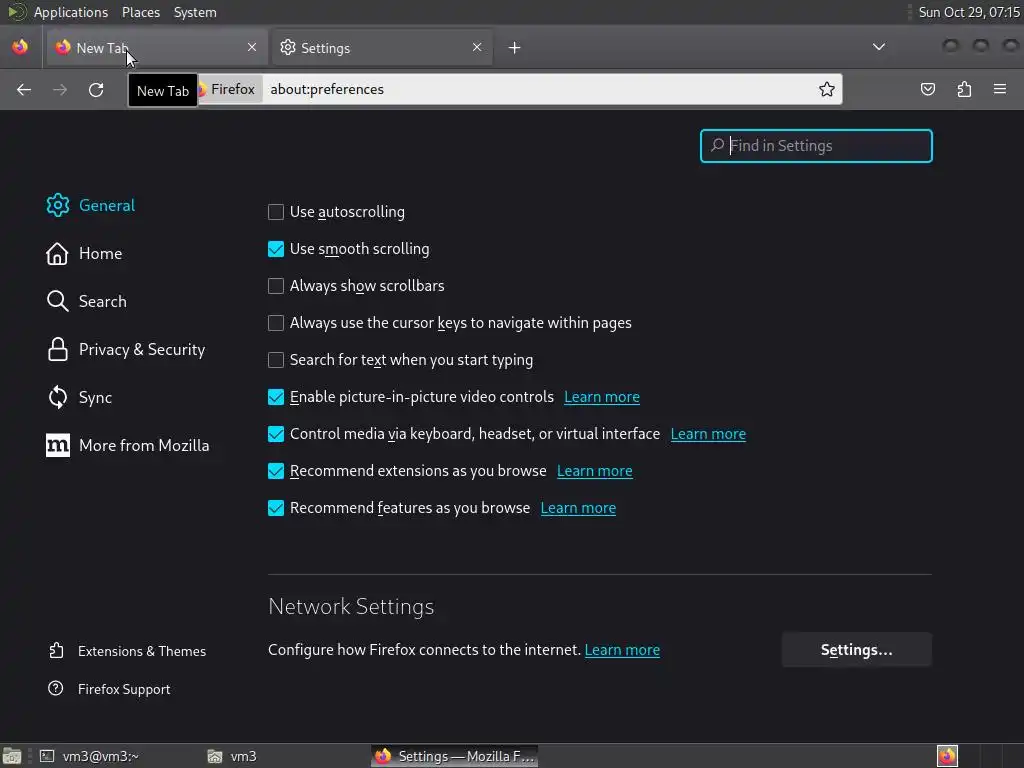Open the Save to Pocket icon
Image resolution: width=1024 pixels, height=768 pixels.
[x=928, y=89]
